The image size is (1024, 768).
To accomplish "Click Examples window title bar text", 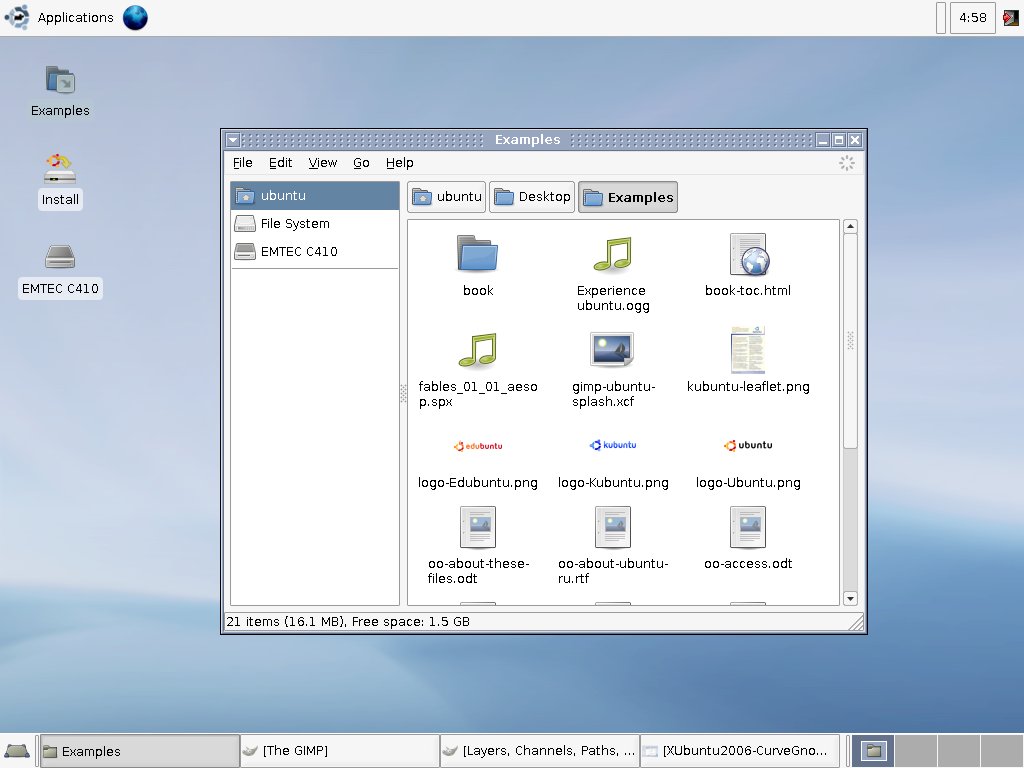I will point(527,140).
